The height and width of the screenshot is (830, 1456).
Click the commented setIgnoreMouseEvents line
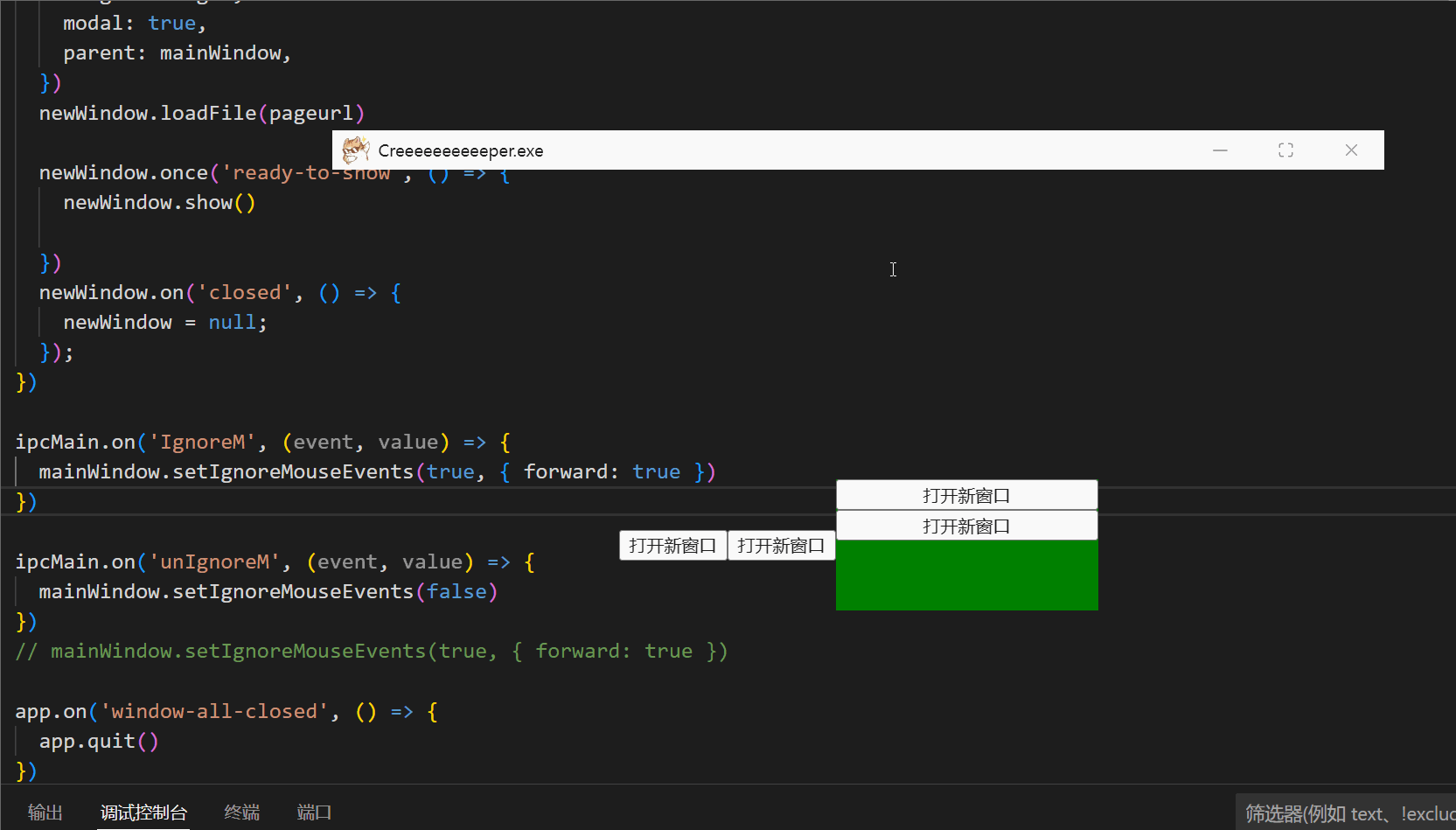371,652
